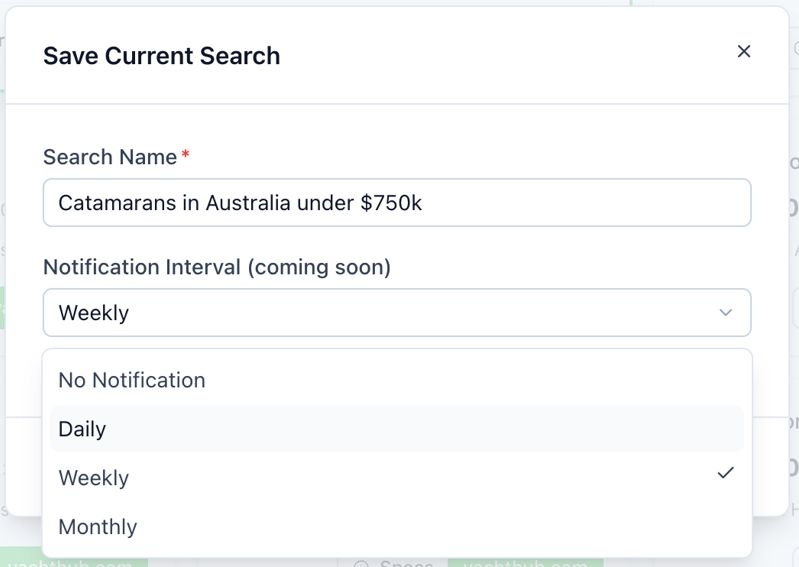This screenshot has width=799, height=567.
Task: Click the Search Name field label
Action: click(x=110, y=157)
